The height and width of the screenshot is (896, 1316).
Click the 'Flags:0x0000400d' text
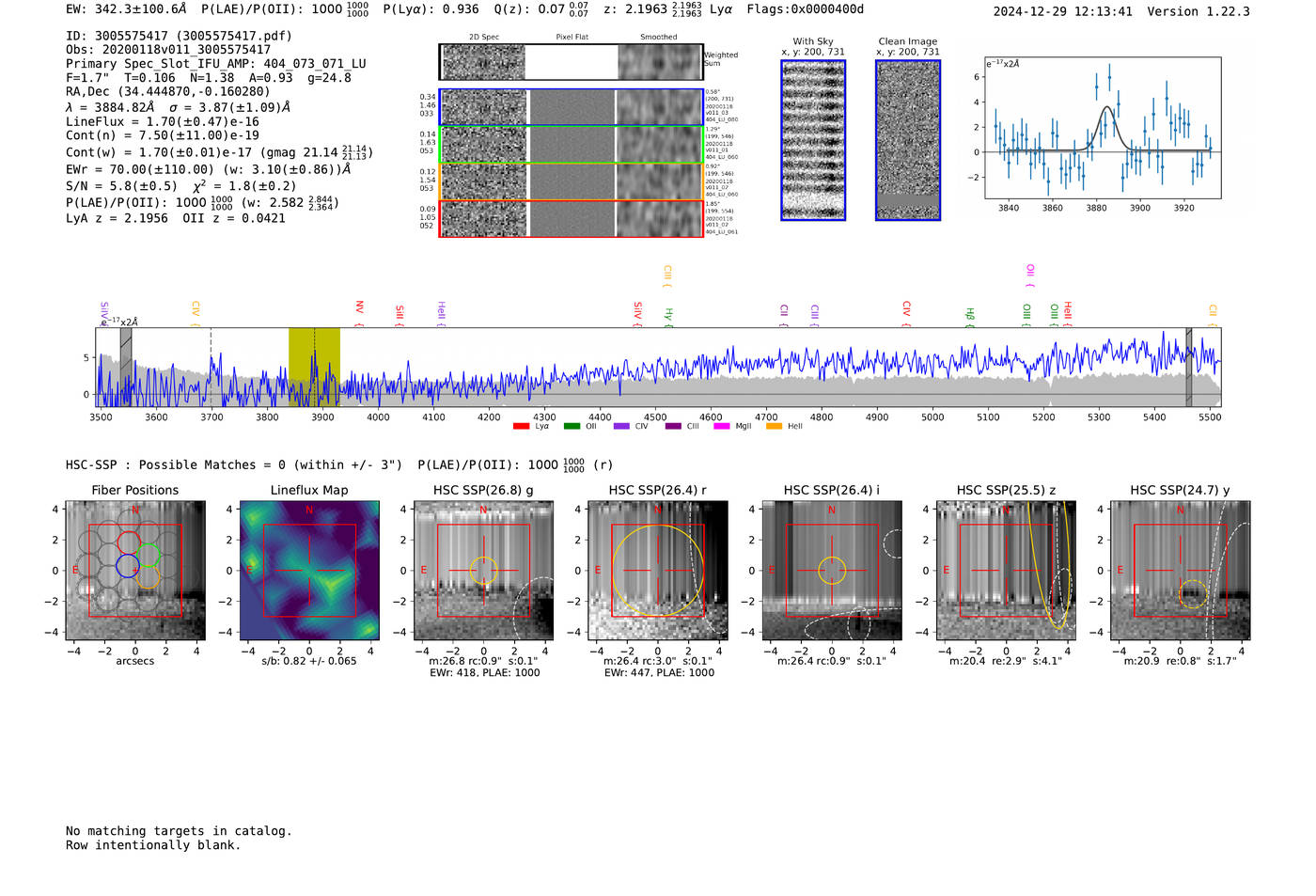pos(805,9)
